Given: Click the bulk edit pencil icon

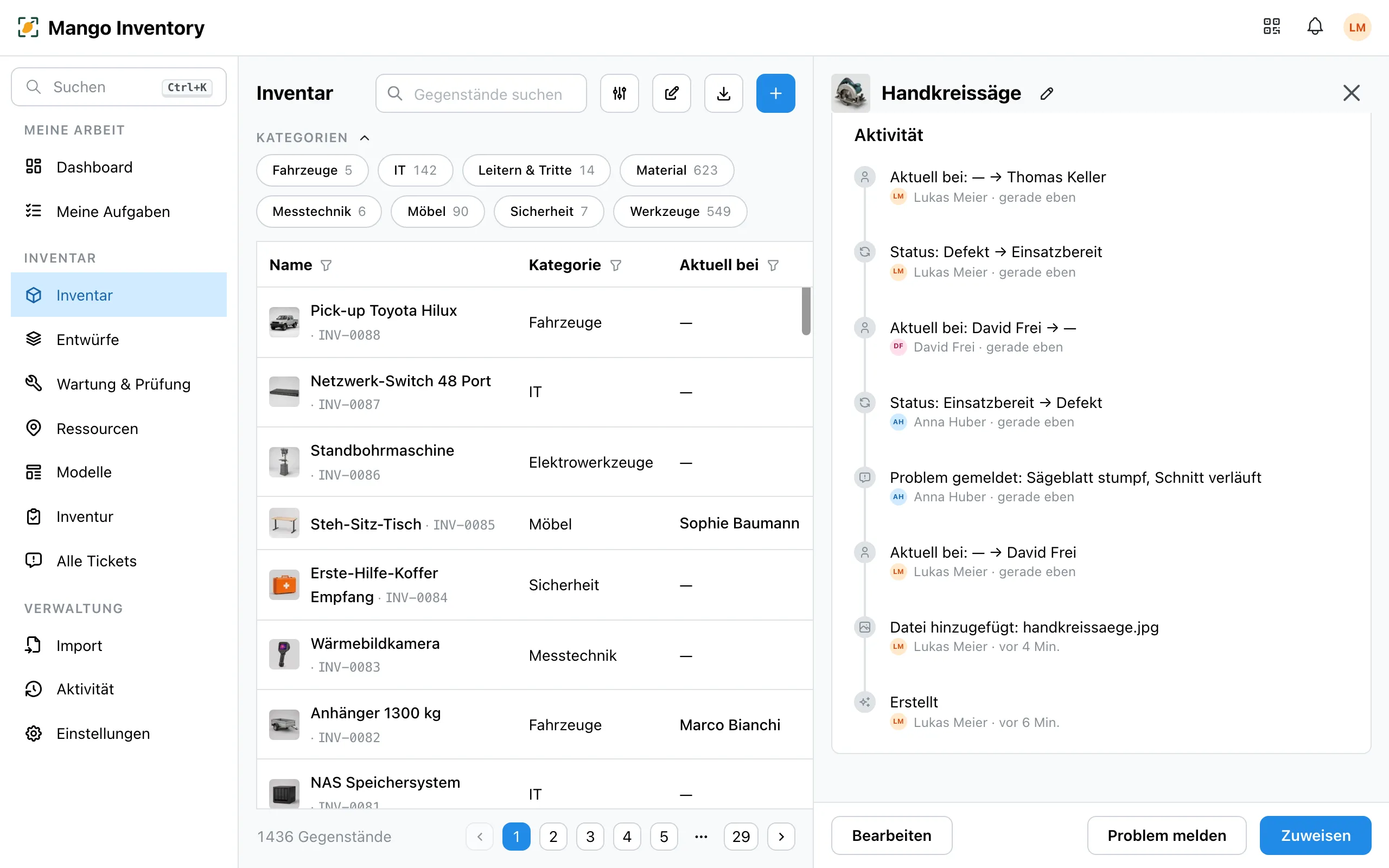Looking at the screenshot, I should pyautogui.click(x=672, y=93).
